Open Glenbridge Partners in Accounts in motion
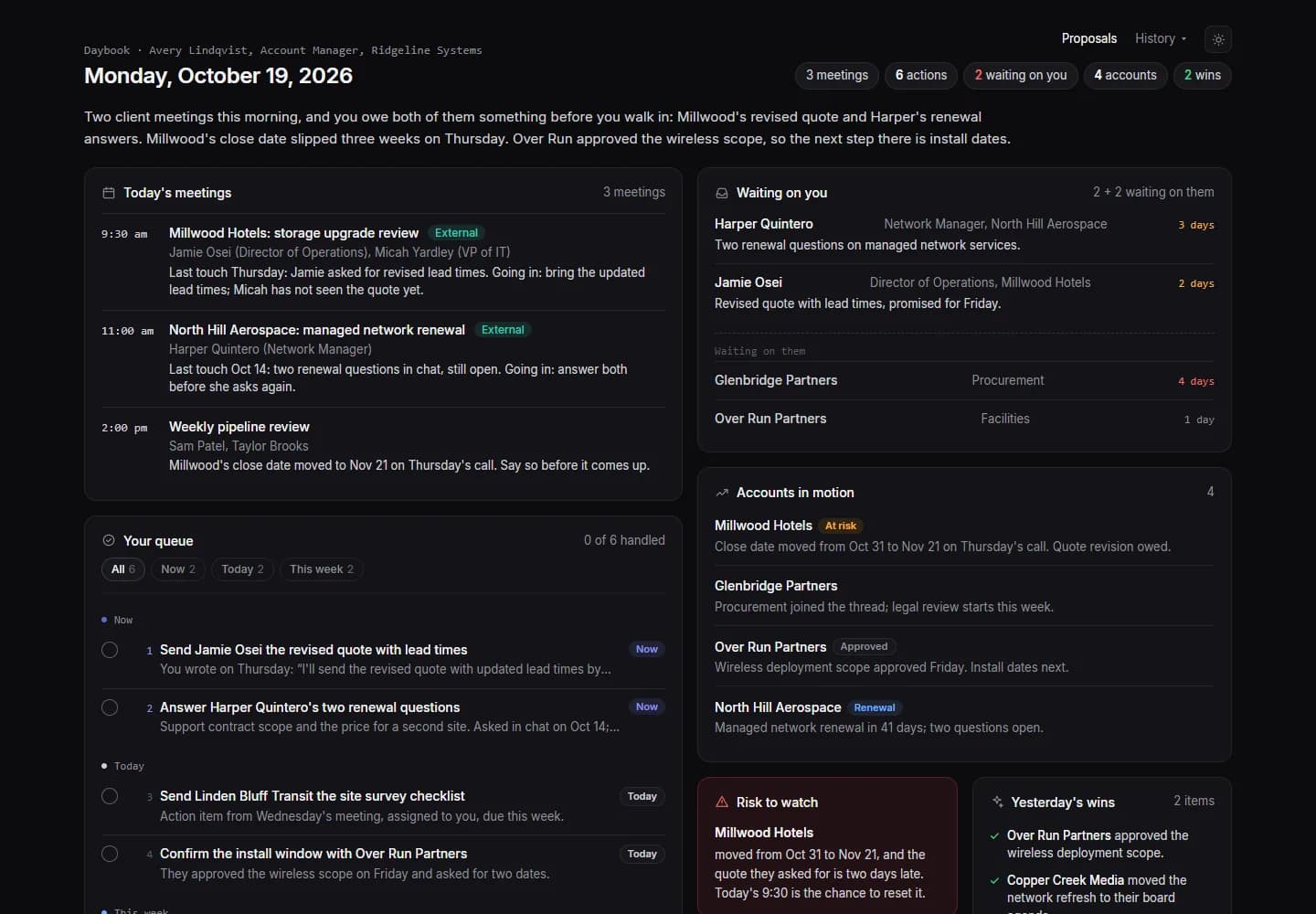1316x914 pixels. point(964,596)
